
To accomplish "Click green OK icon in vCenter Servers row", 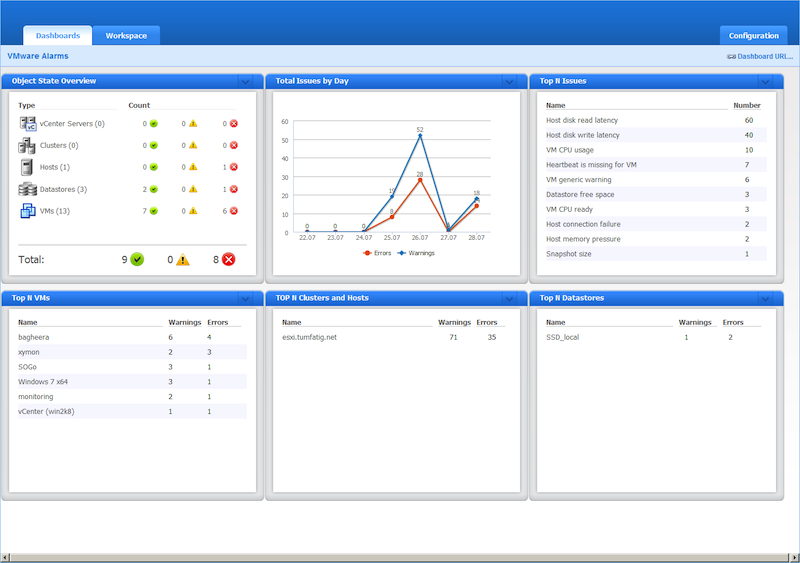I will pos(154,124).
